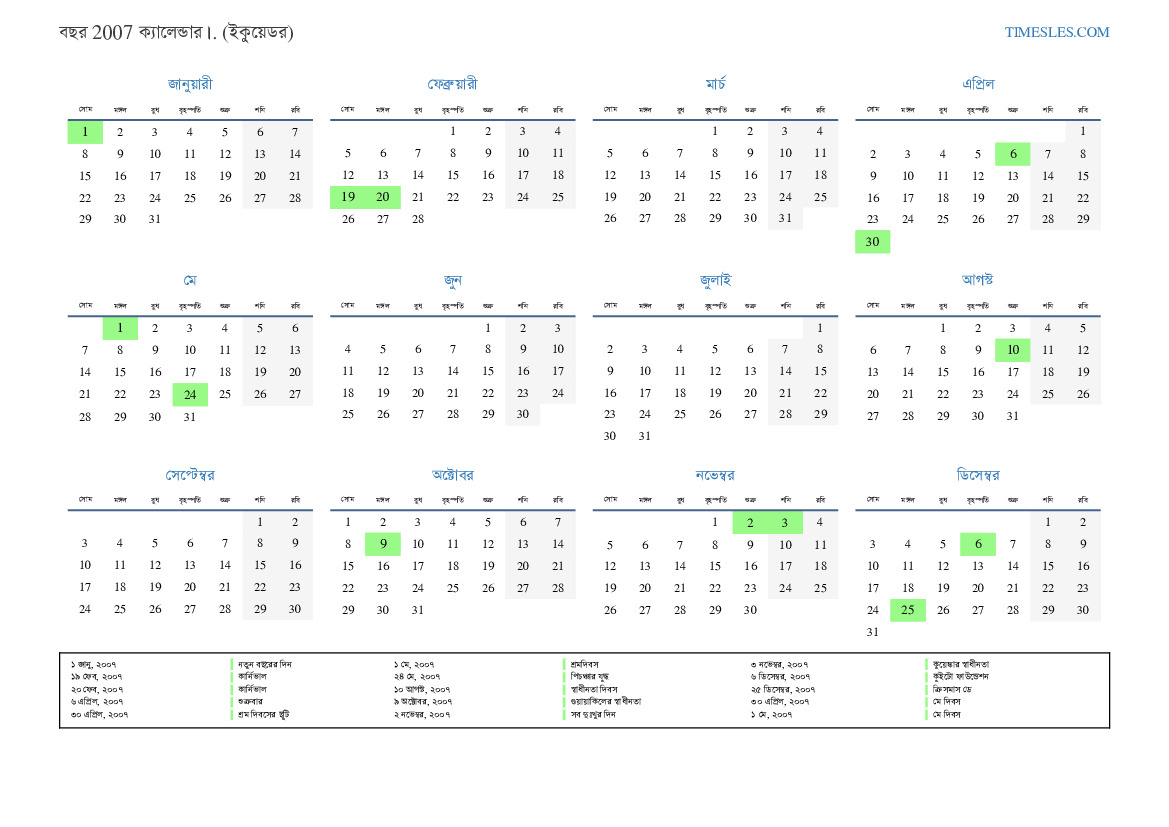The width and height of the screenshot is (1169, 827).
Task: Click June 30 in the জুন calendar
Action: click(x=522, y=414)
